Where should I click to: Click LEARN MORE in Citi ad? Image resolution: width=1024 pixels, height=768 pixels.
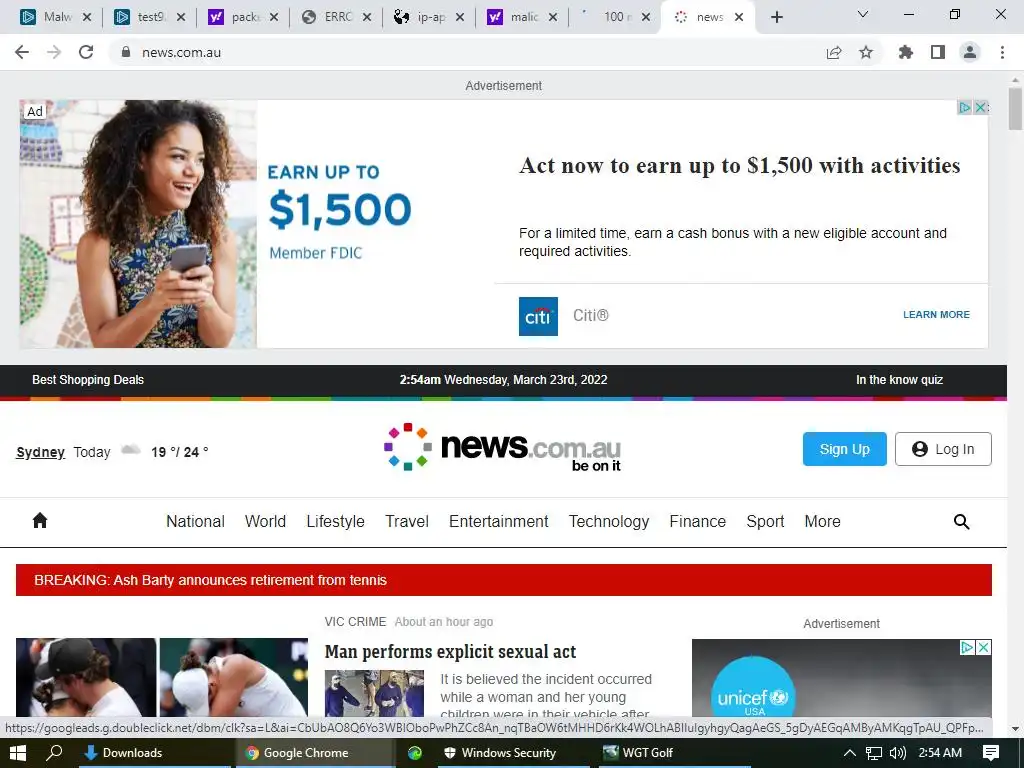coord(936,315)
